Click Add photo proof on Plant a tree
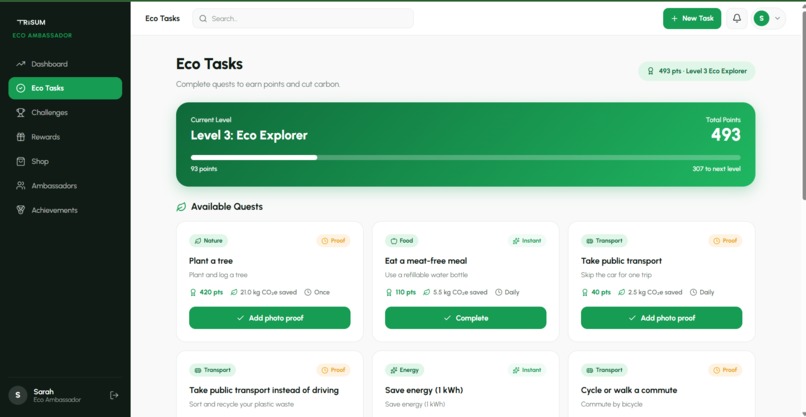This screenshot has height=417, width=806. [270, 318]
